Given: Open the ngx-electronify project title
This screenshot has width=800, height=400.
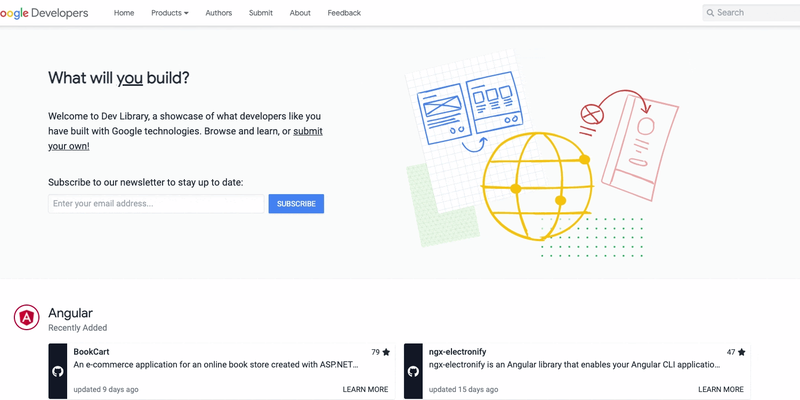Looking at the screenshot, I should [x=458, y=352].
